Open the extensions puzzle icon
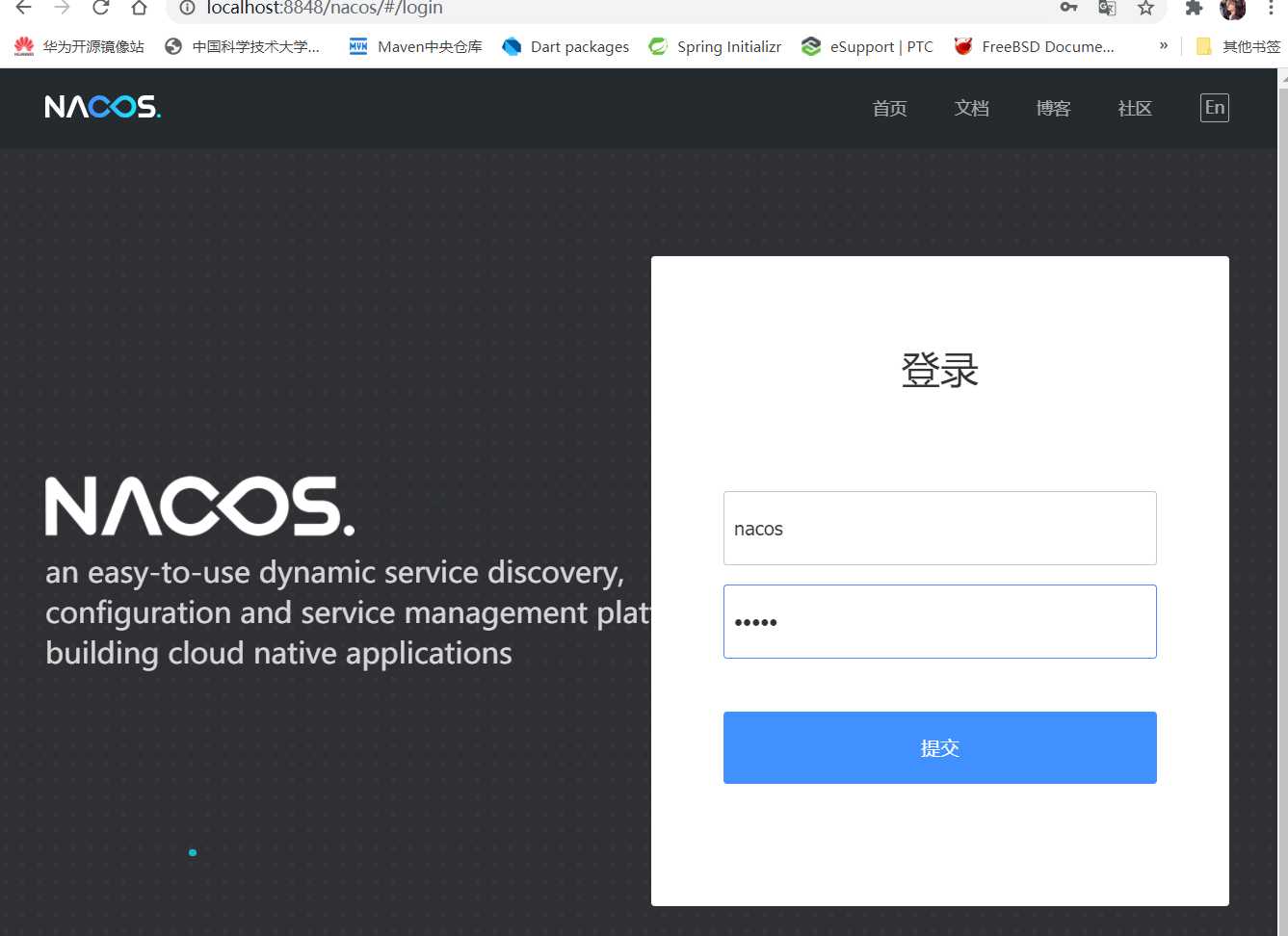This screenshot has height=936, width=1288. point(1194,8)
